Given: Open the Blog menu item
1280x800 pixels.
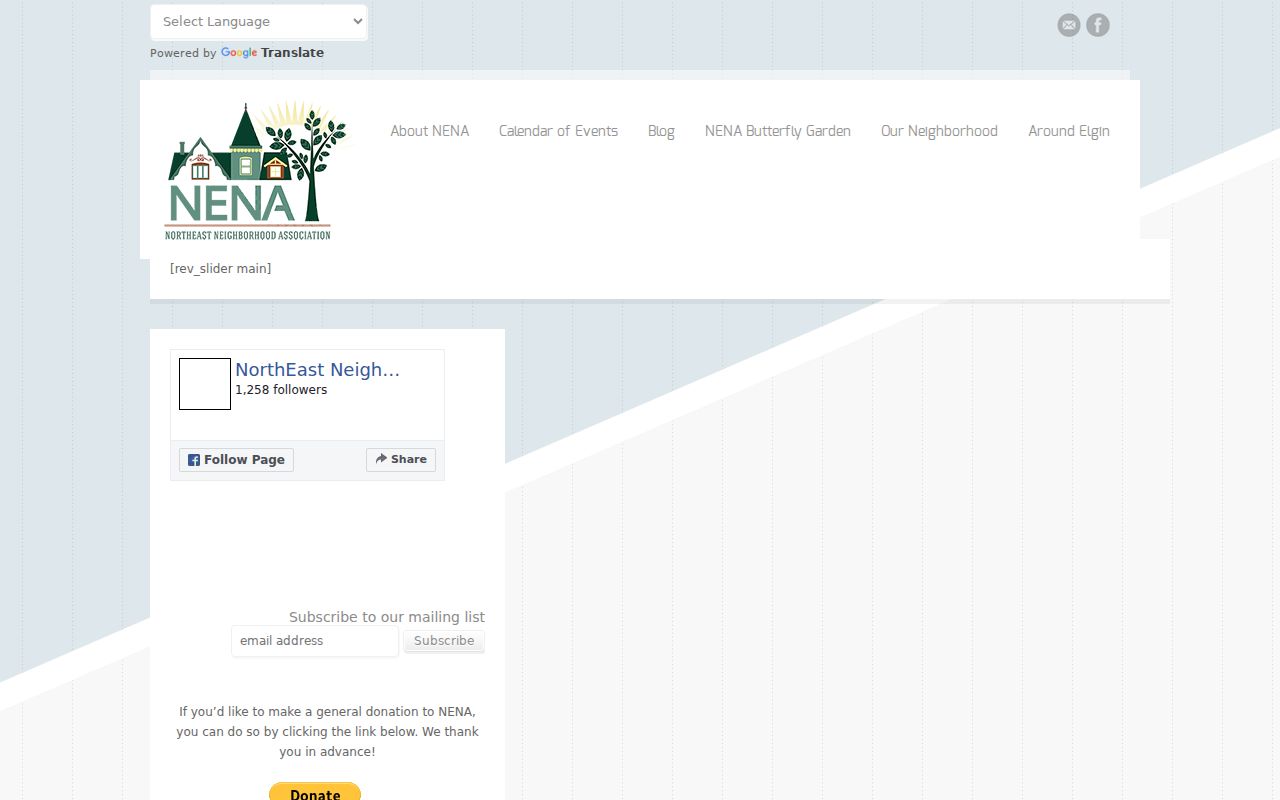Looking at the screenshot, I should 661,131.
